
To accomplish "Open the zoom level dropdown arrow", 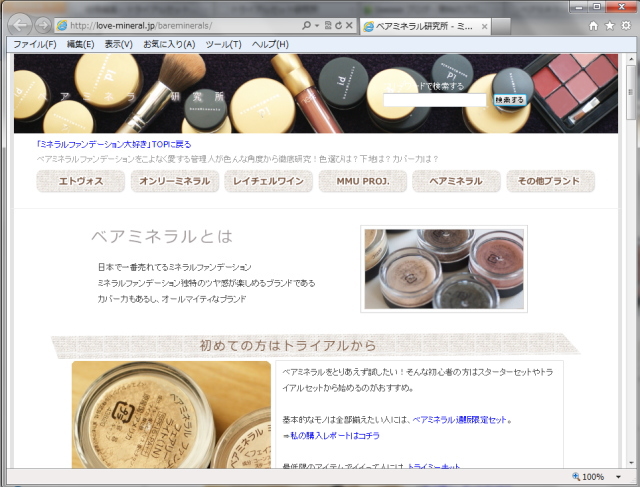I will point(618,476).
